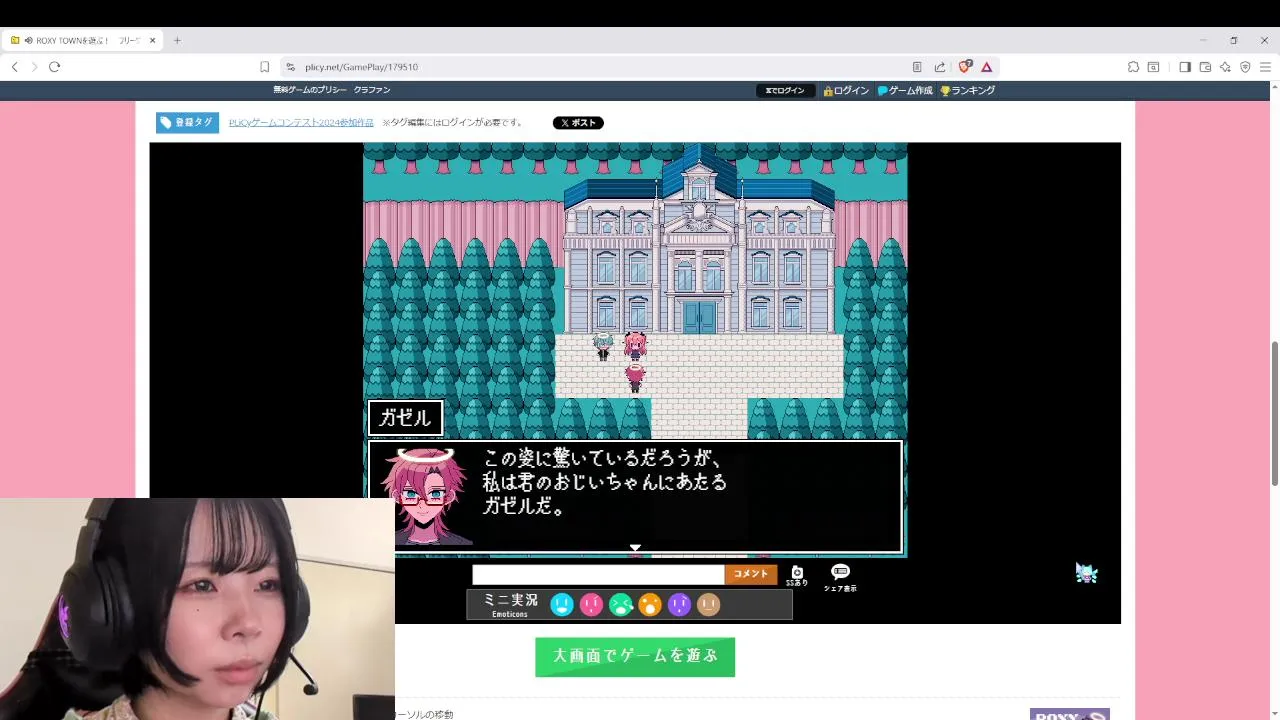
Task: Click the address bar URL field
Action: (600, 67)
